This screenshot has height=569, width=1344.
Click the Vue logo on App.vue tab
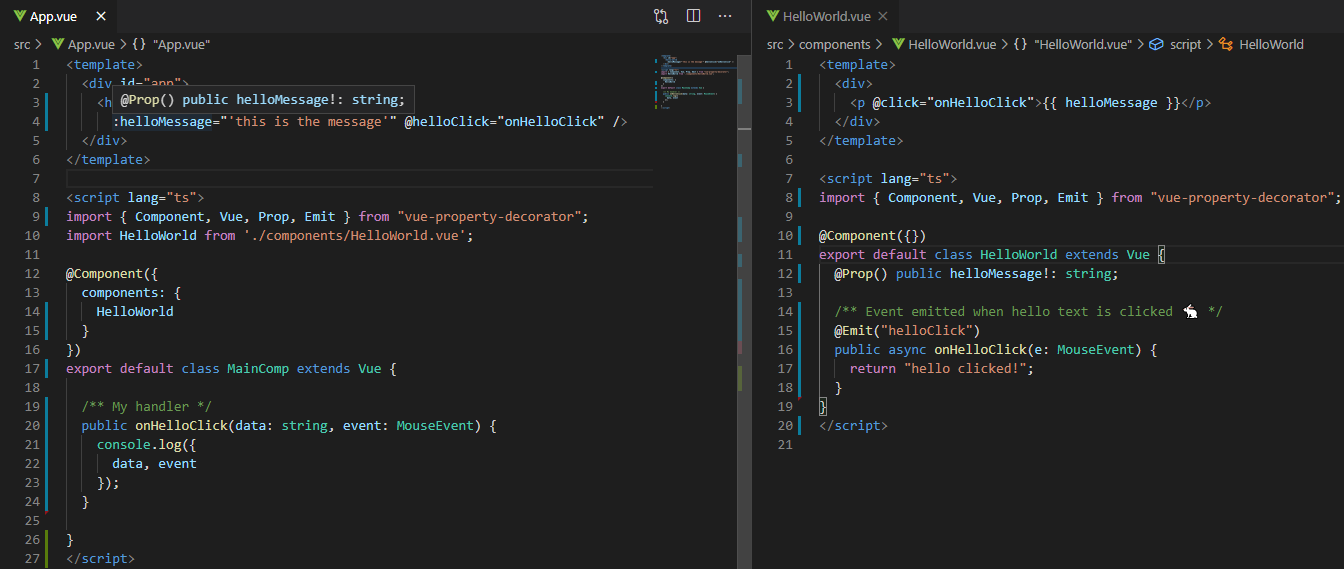pos(19,16)
